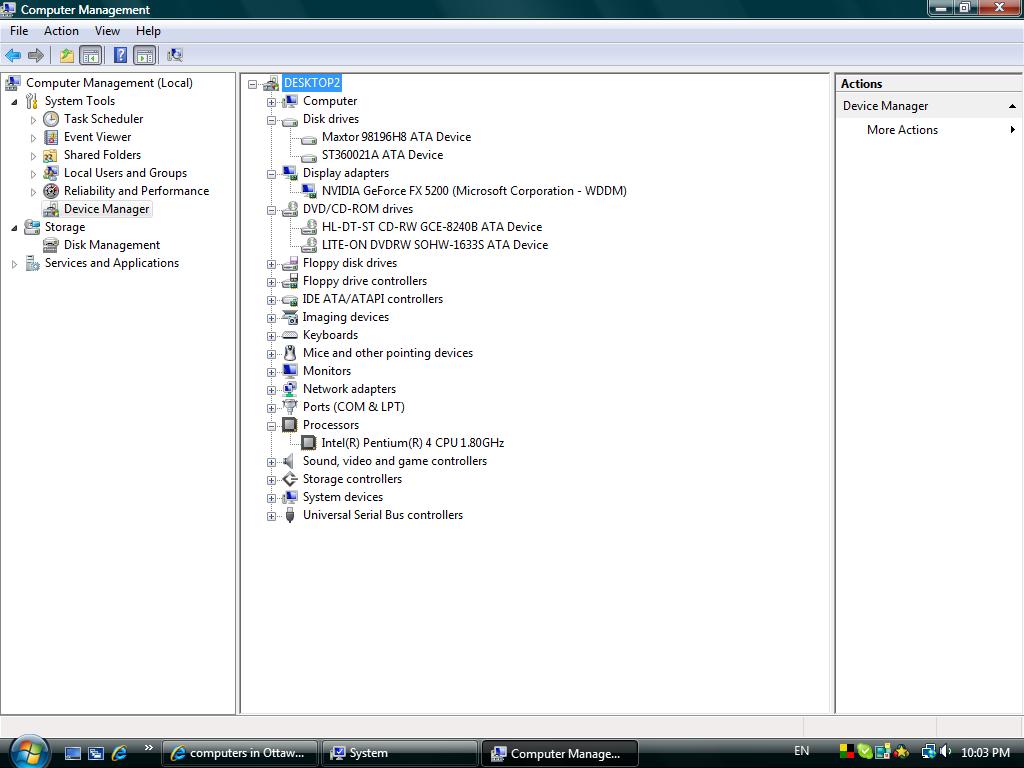Toggle Show/Hide Action Pane button
Image resolution: width=1024 pixels, height=768 pixels.
[x=145, y=56]
